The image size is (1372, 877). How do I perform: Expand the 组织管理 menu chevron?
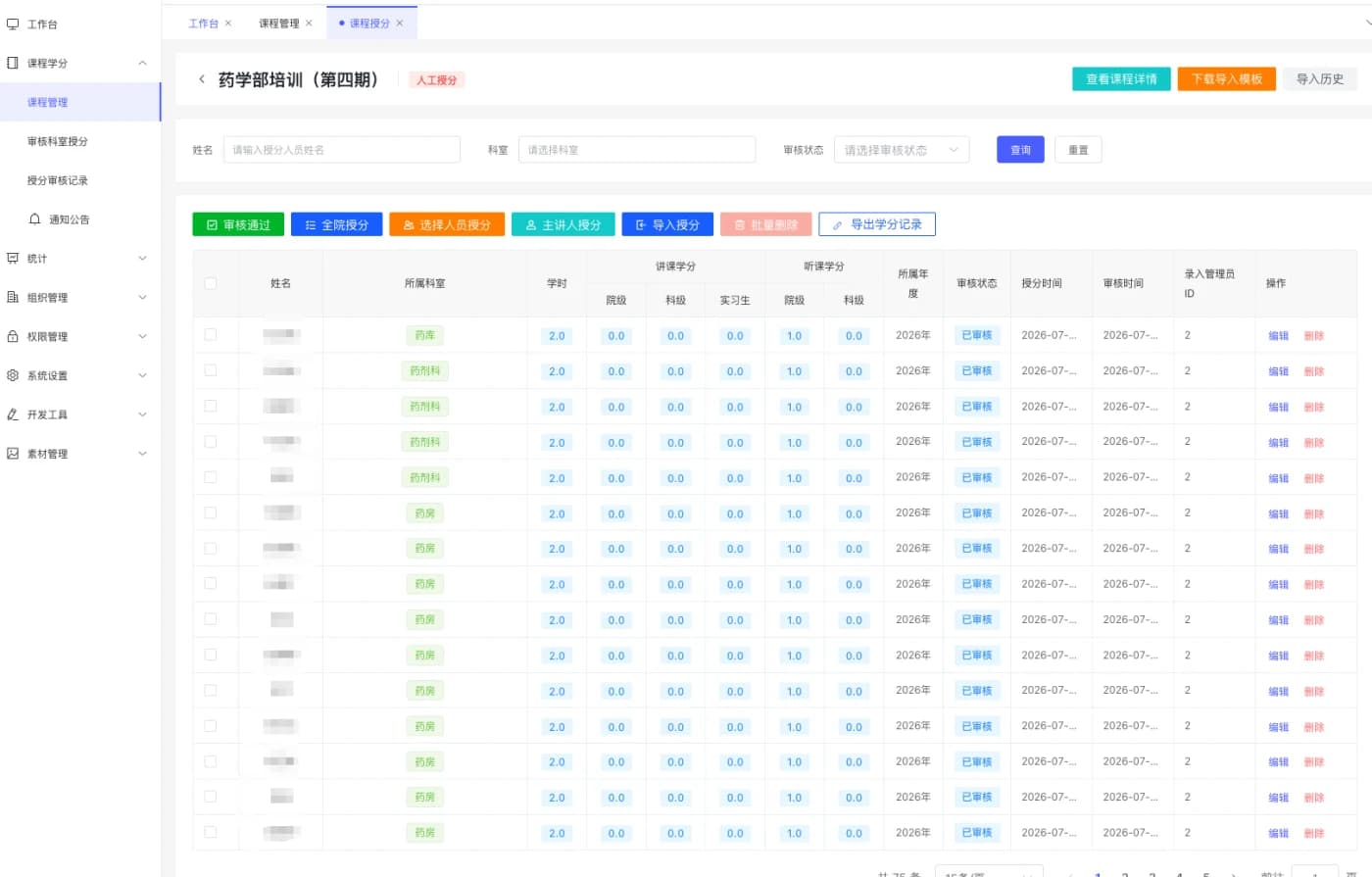click(143, 297)
